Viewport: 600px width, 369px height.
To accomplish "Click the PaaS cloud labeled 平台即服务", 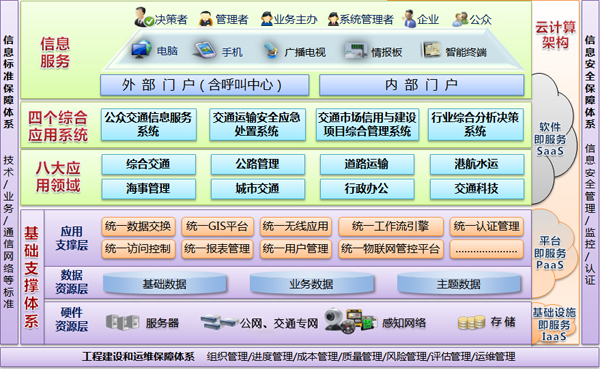I will 550,253.
